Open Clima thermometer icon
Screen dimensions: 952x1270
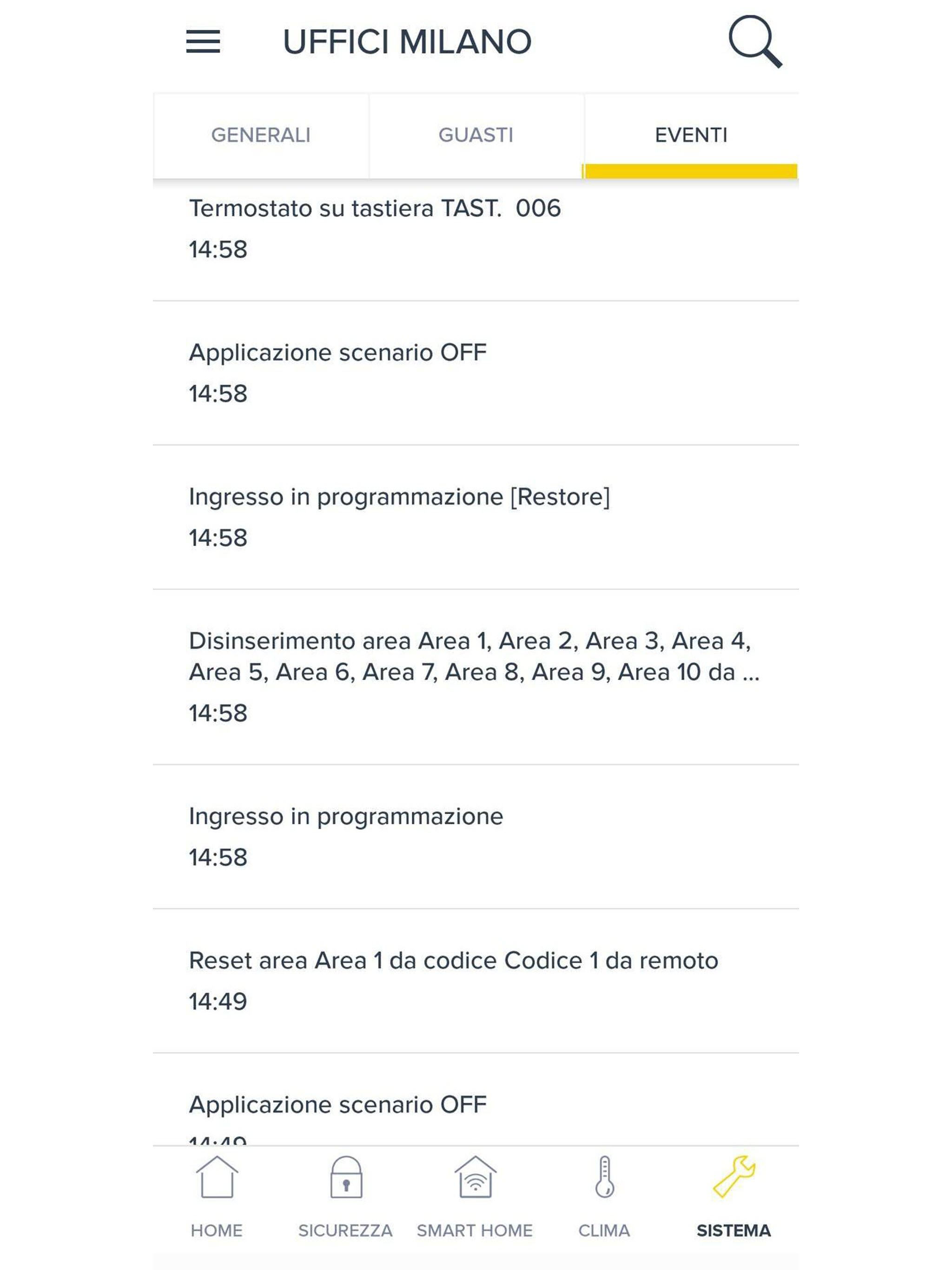point(604,1177)
